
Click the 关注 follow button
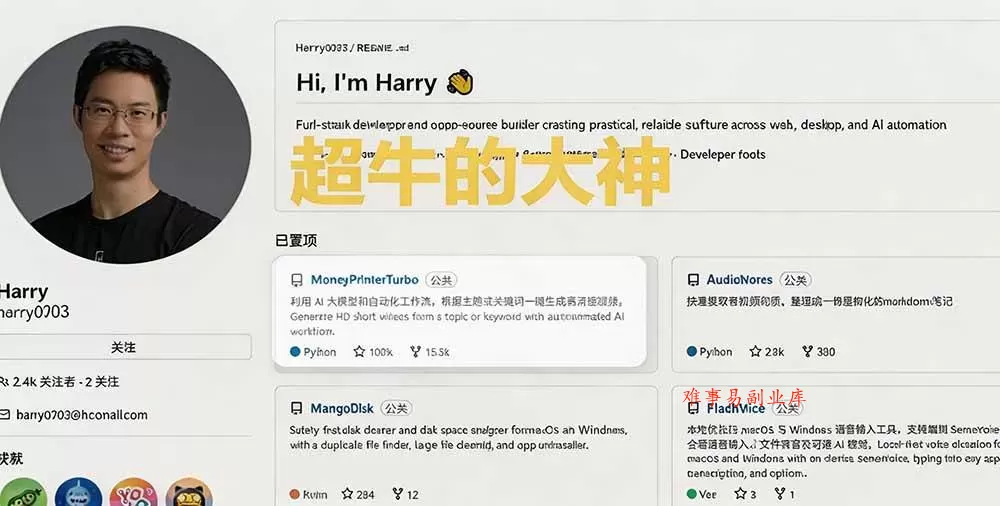[x=124, y=347]
